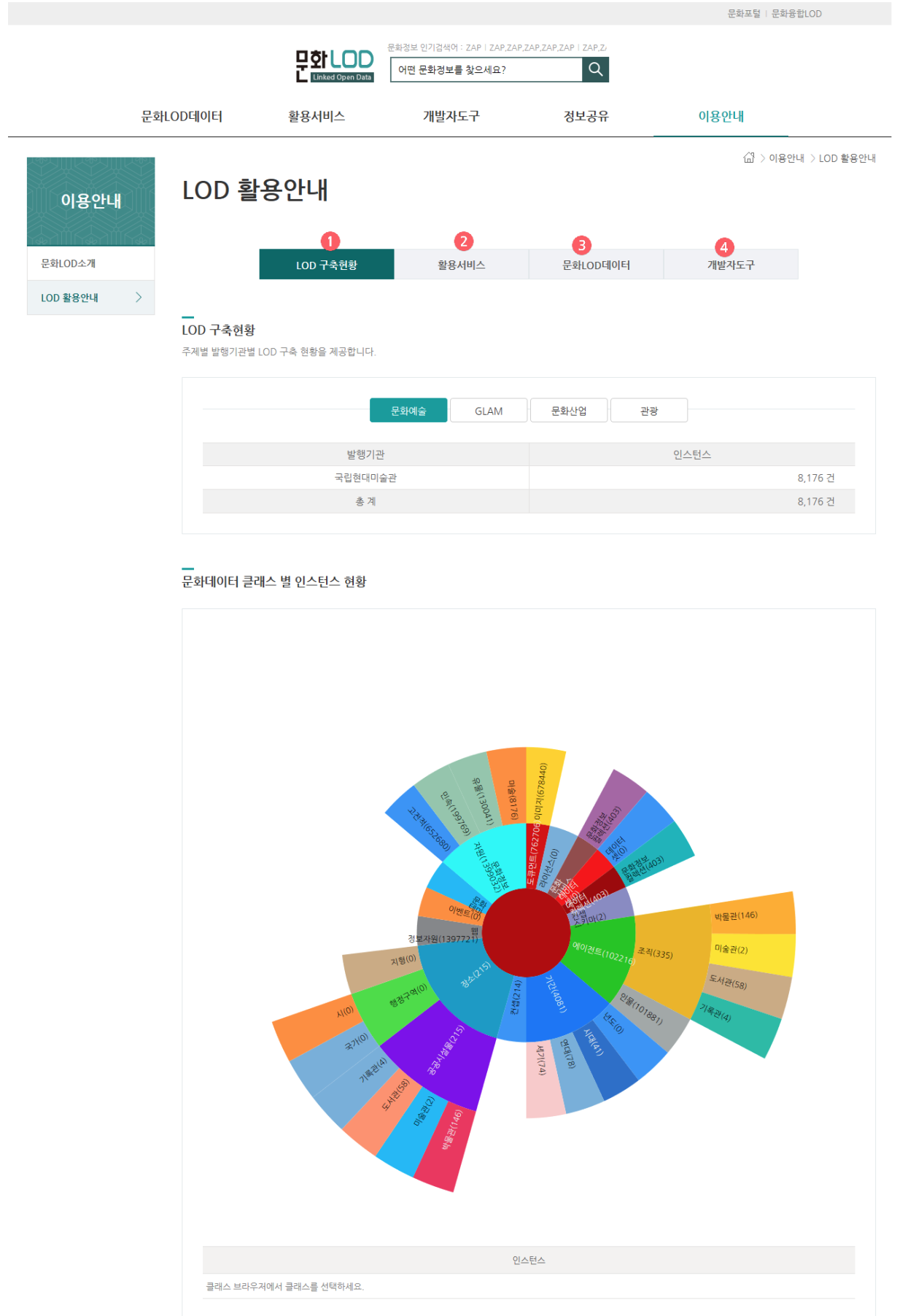Open 이용안내 in the main navigation bar
The height and width of the screenshot is (1316, 916).
pyautogui.click(x=721, y=116)
